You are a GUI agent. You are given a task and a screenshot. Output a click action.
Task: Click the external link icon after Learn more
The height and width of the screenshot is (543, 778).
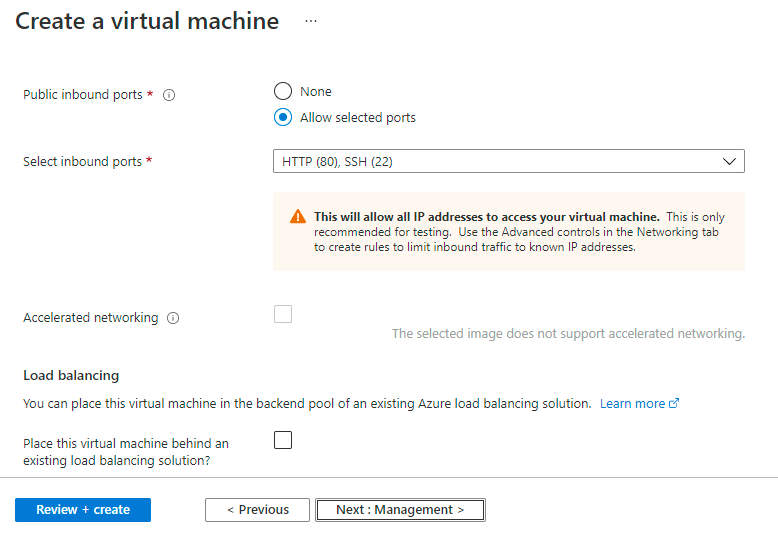tap(674, 404)
